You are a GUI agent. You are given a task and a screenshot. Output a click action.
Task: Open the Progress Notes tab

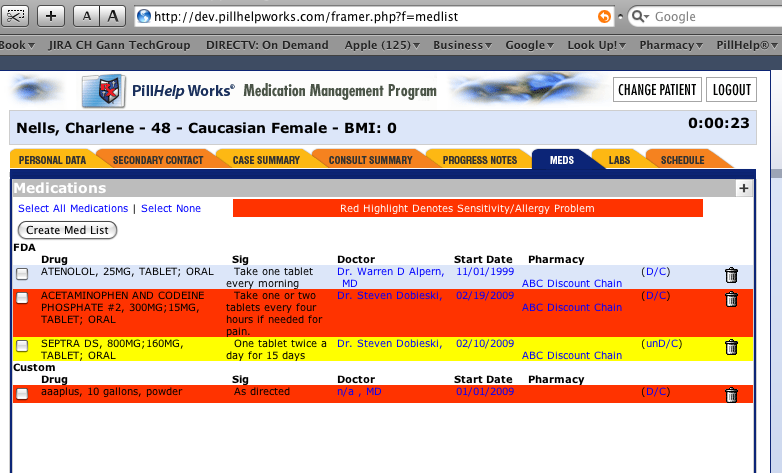[x=478, y=160]
